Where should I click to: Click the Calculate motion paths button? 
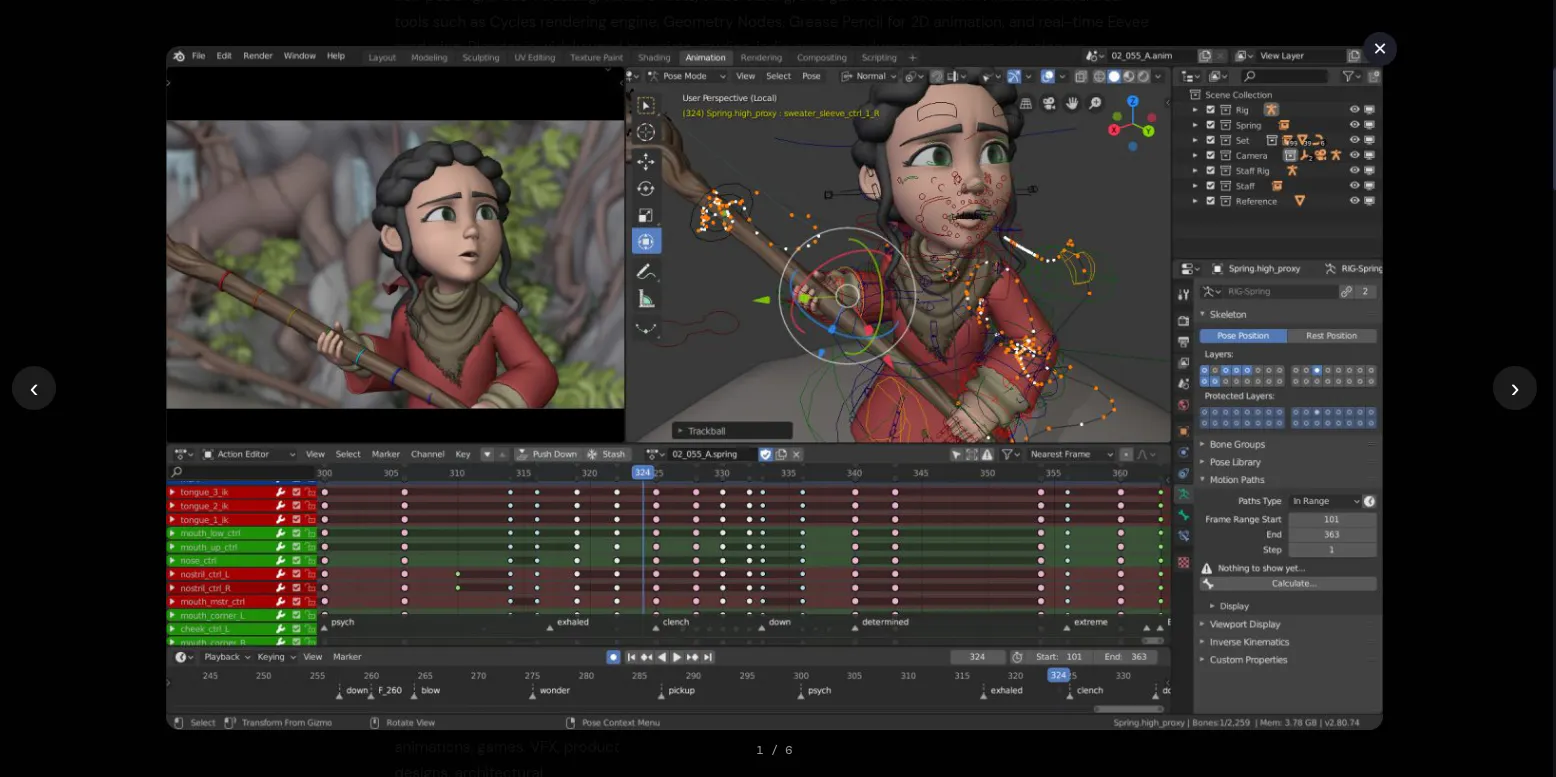(1288, 584)
